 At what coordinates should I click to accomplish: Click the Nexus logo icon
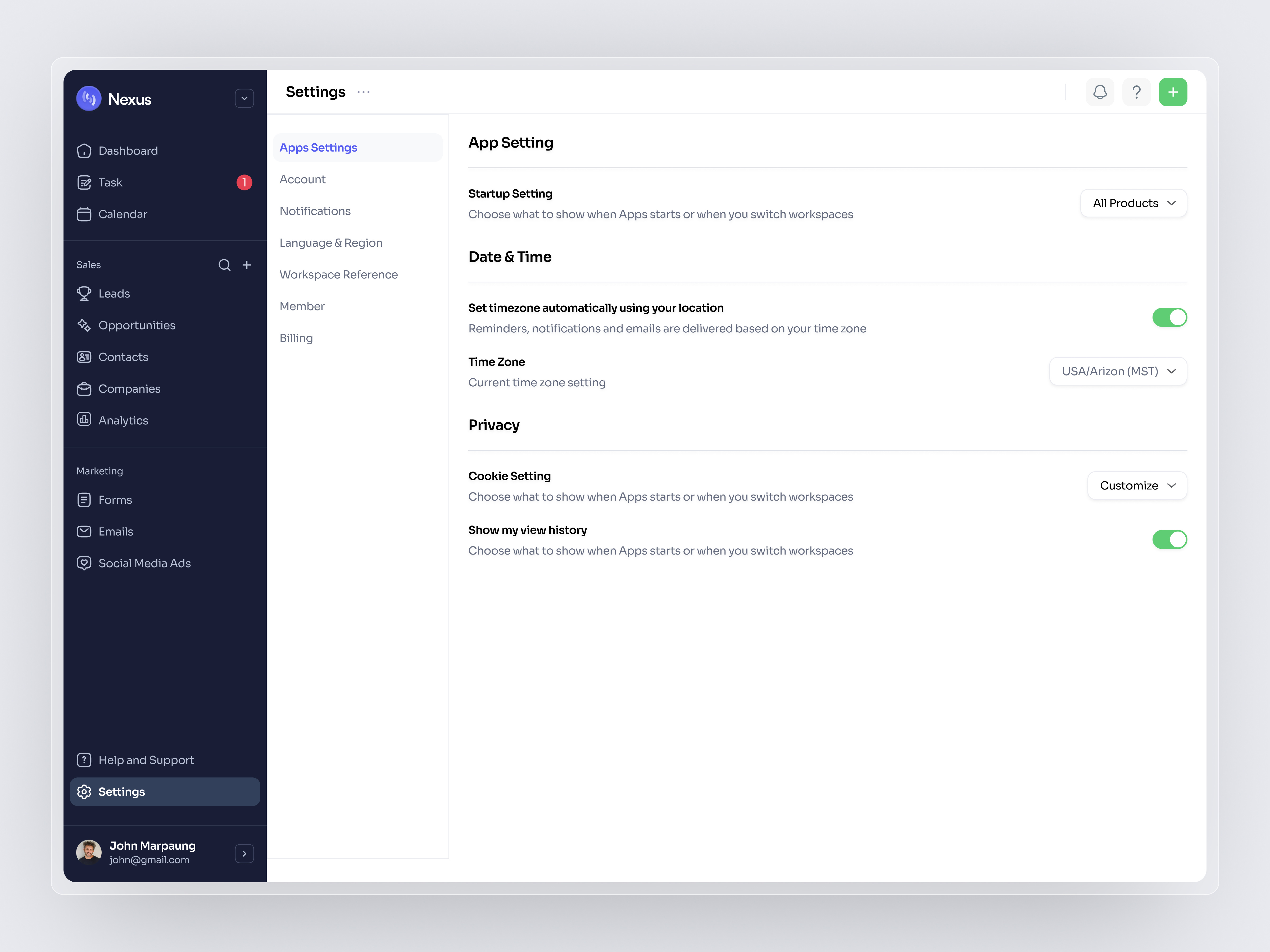89,99
